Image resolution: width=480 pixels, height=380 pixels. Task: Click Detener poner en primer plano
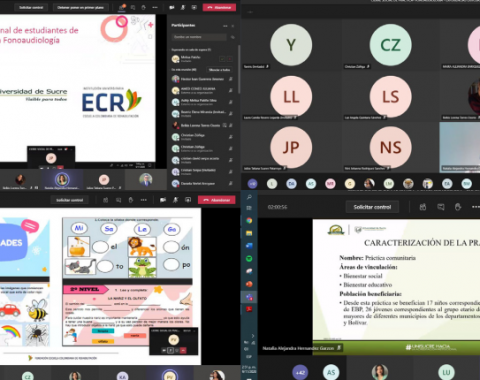point(81,7)
